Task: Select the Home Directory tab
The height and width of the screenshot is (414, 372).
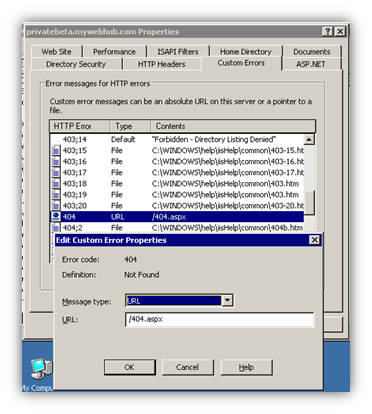Action: 246,52
